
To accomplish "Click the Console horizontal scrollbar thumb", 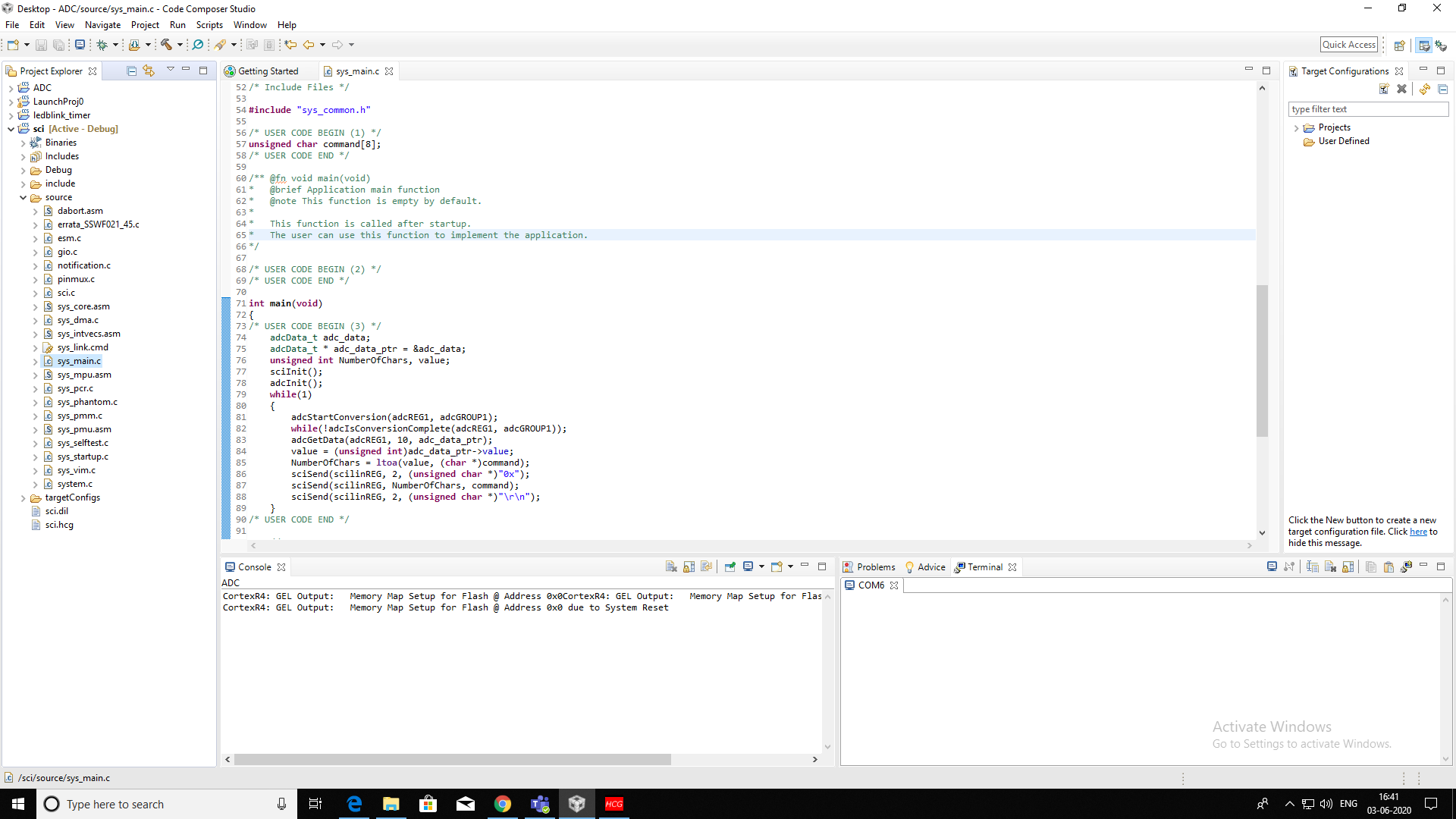I will point(452,759).
